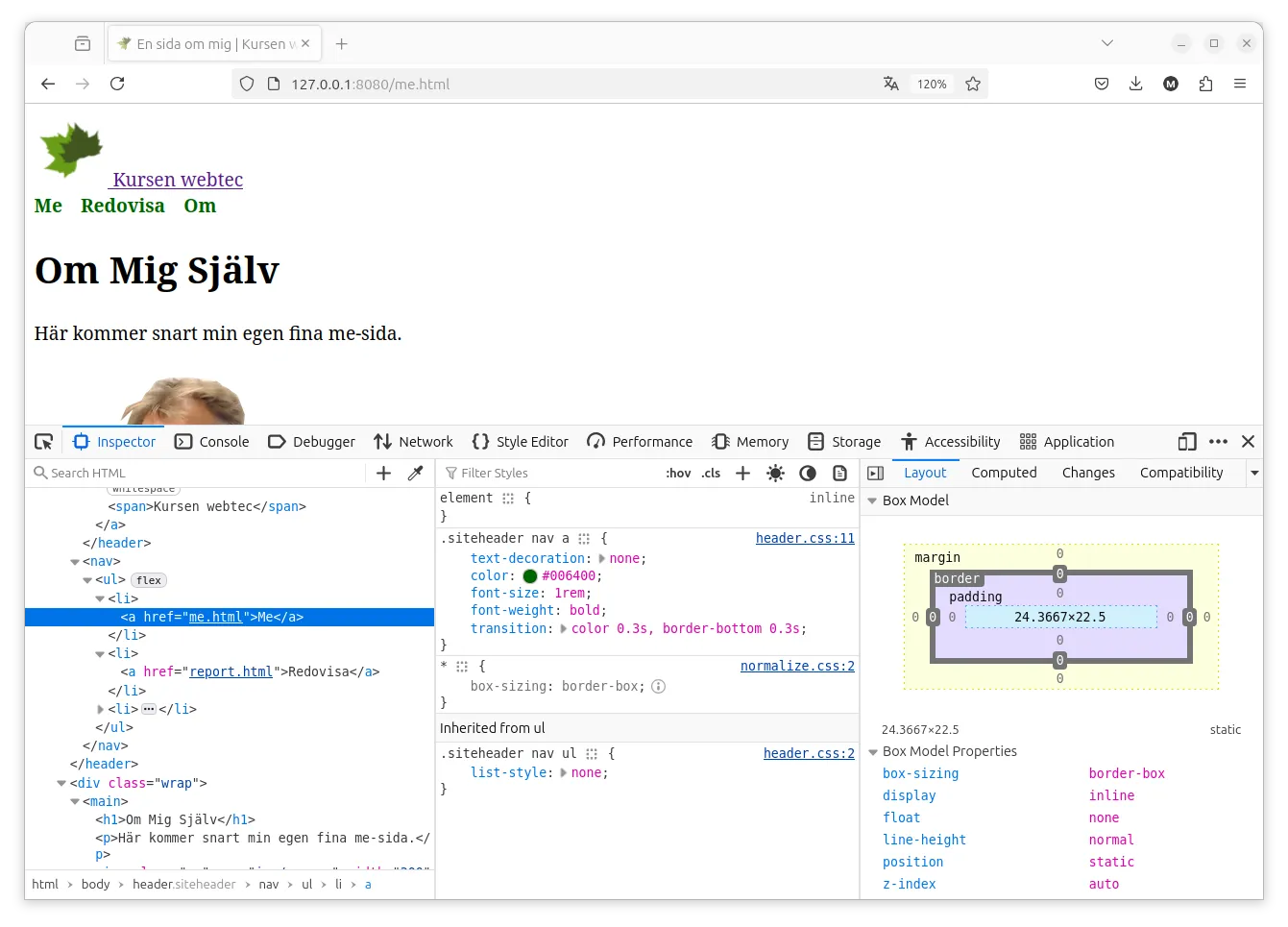Collapse the Box Model section

872,500
